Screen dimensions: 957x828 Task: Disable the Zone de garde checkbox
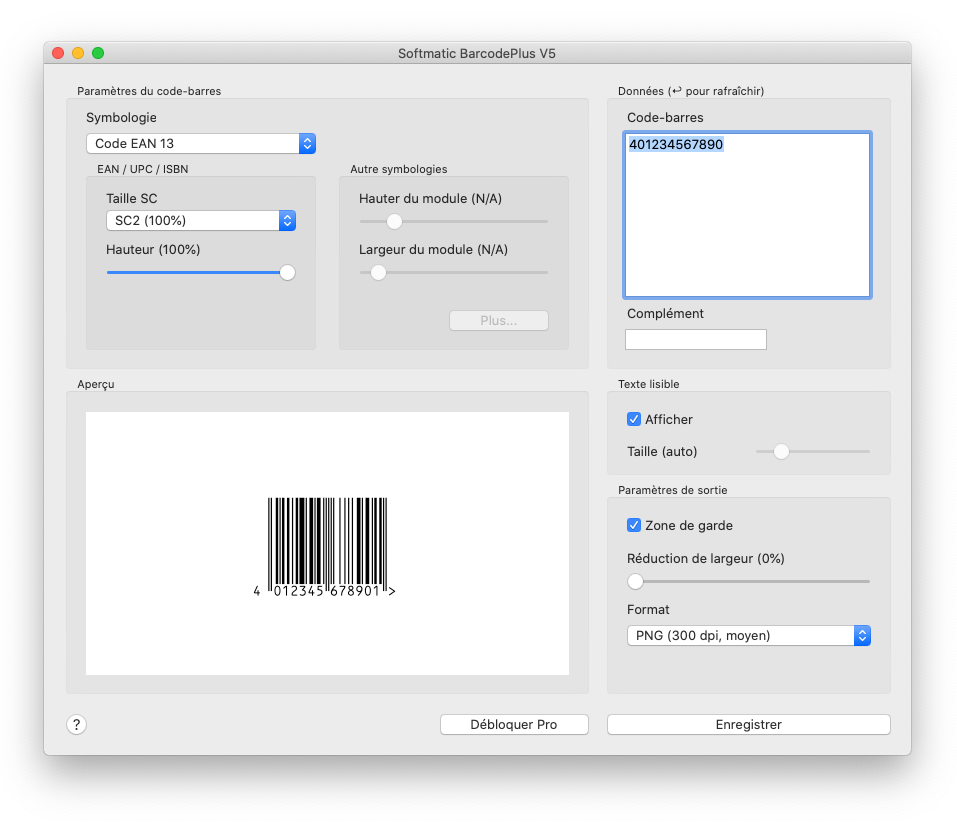pyautogui.click(x=634, y=525)
